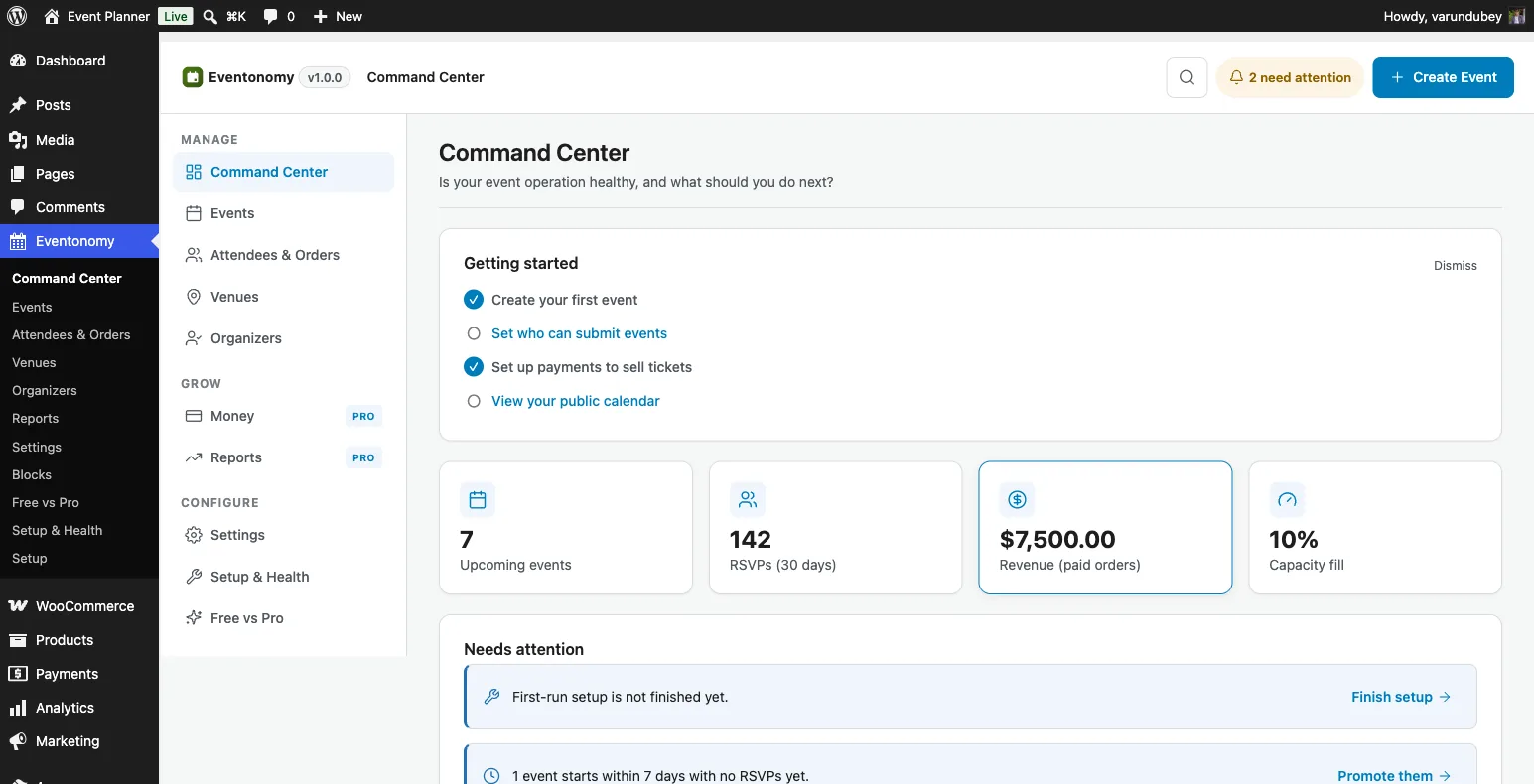Click the dollar icon on the Revenue card
1534x784 pixels.
1017,500
